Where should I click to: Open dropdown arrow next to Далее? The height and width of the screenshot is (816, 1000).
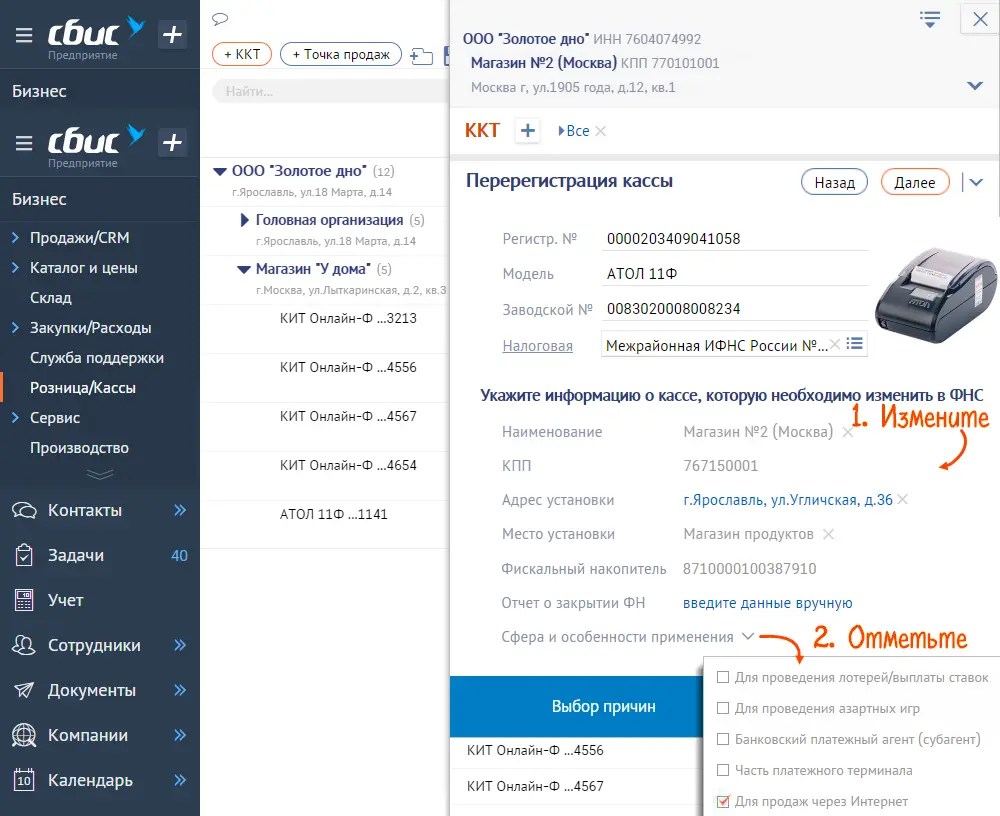976,182
